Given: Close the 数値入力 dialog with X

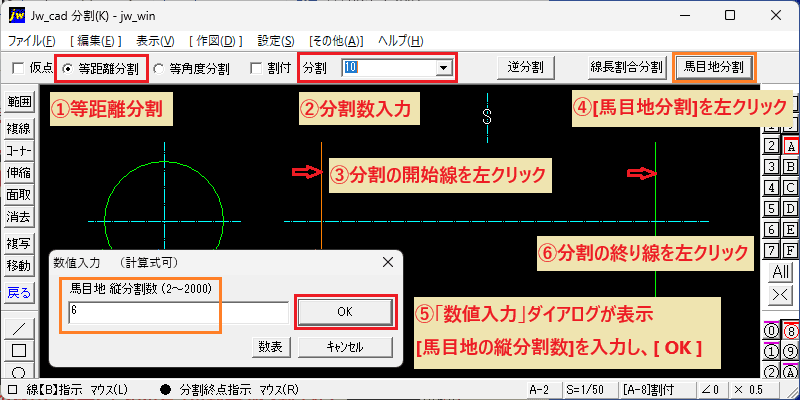Looking at the screenshot, I should tap(388, 262).
